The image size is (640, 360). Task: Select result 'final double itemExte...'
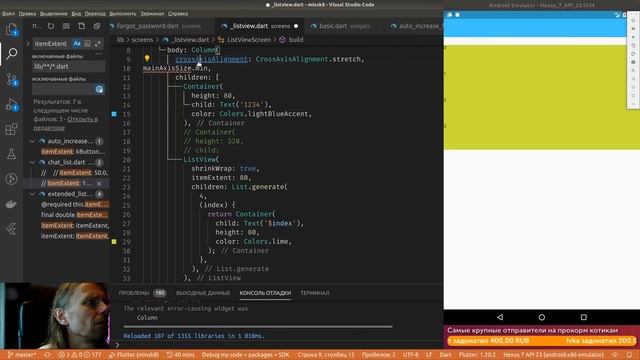(x=75, y=215)
